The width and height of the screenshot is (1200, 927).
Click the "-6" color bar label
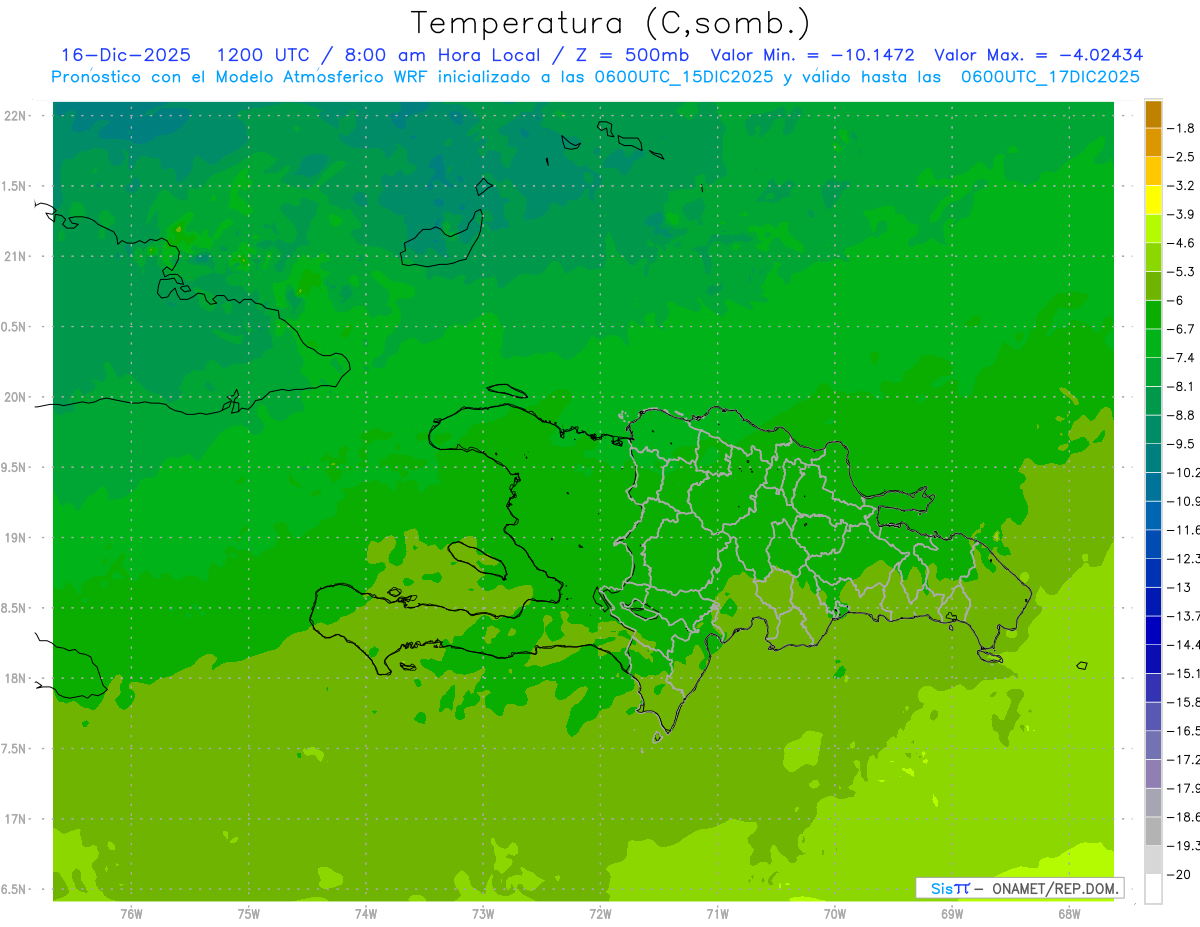coord(1177,301)
